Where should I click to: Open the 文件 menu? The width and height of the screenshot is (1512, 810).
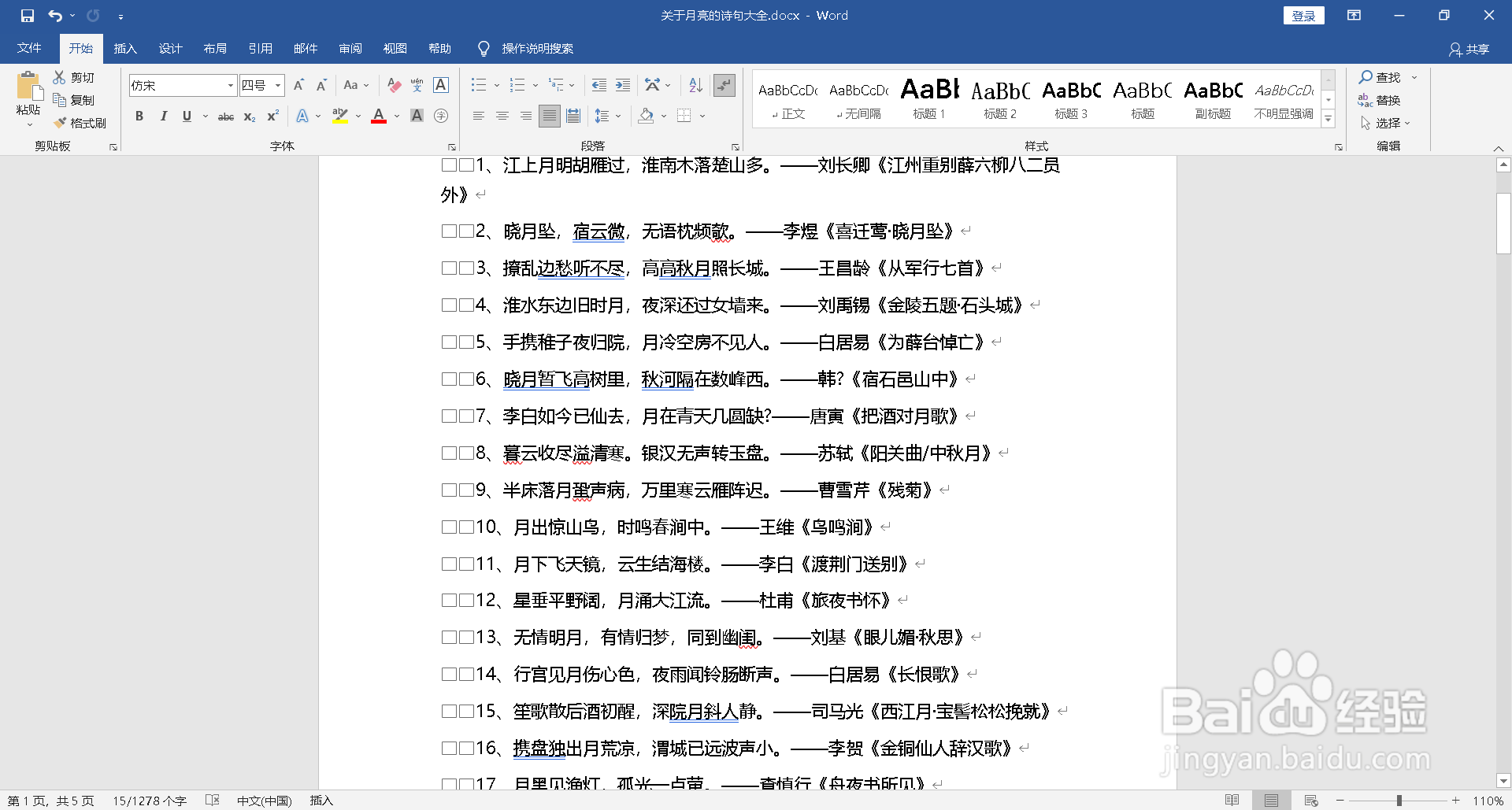(x=29, y=49)
